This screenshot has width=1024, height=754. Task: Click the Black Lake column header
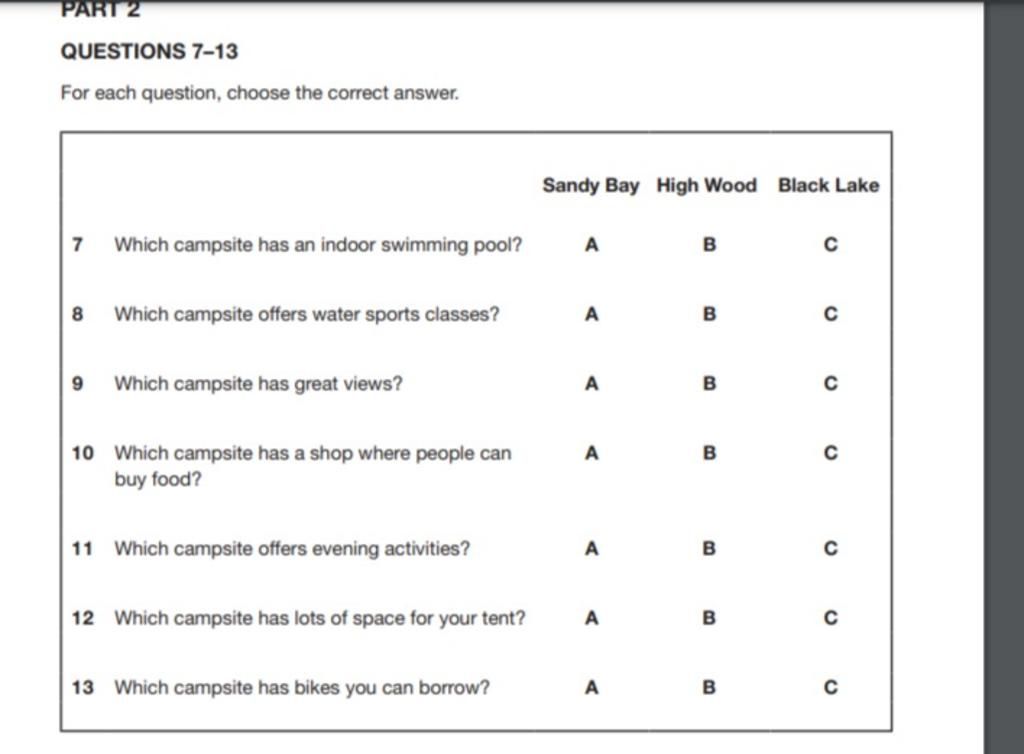click(829, 185)
